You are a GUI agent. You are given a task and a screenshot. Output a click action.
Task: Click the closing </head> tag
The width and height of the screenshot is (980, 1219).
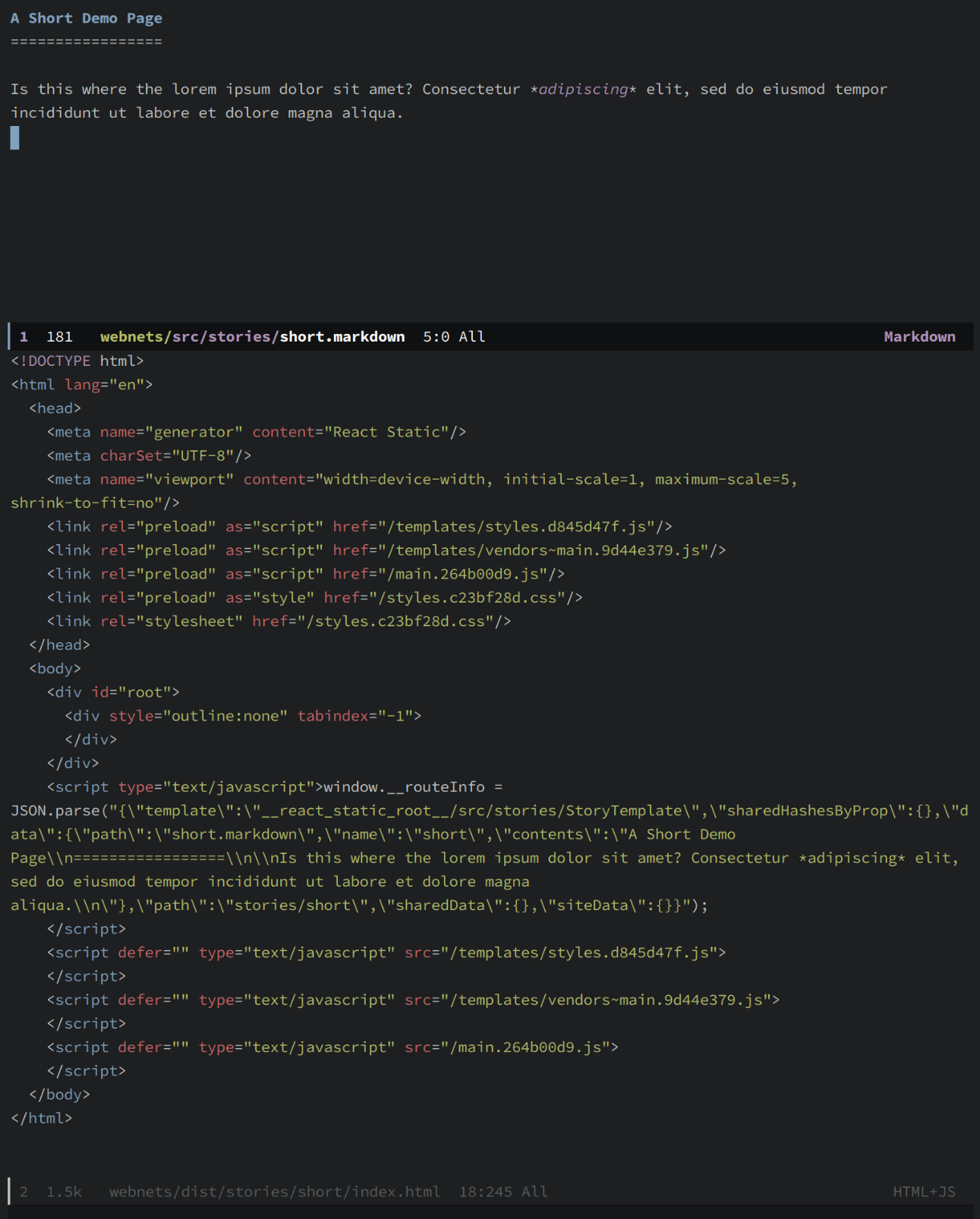(x=59, y=644)
